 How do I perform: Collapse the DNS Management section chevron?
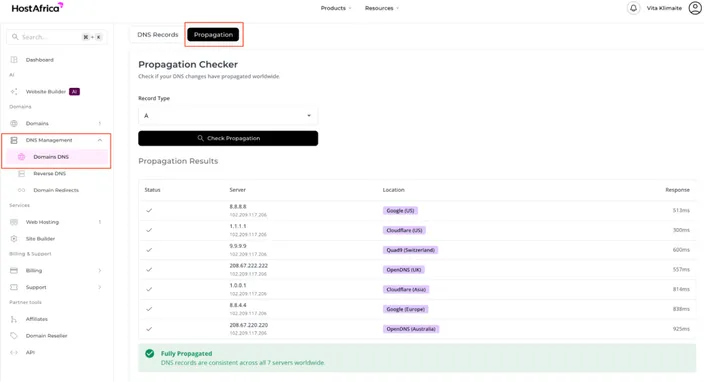point(100,141)
